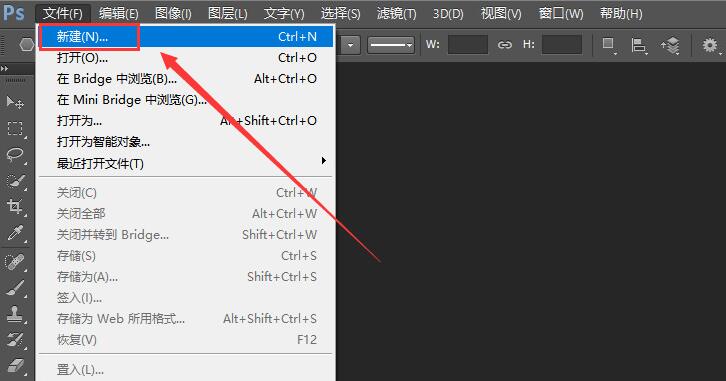The image size is (726, 381).
Task: Select the Quick Selection tool
Action: [x=15, y=181]
